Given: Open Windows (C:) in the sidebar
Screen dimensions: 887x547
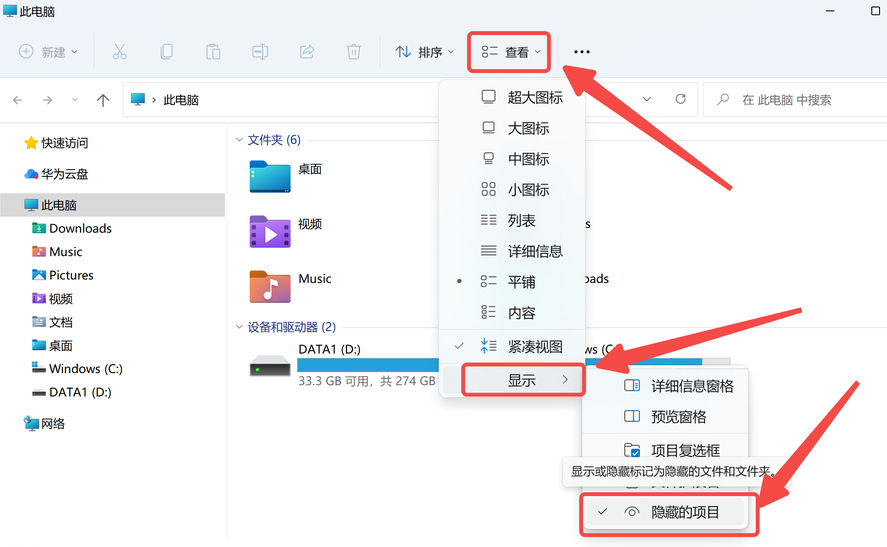Looking at the screenshot, I should [77, 368].
